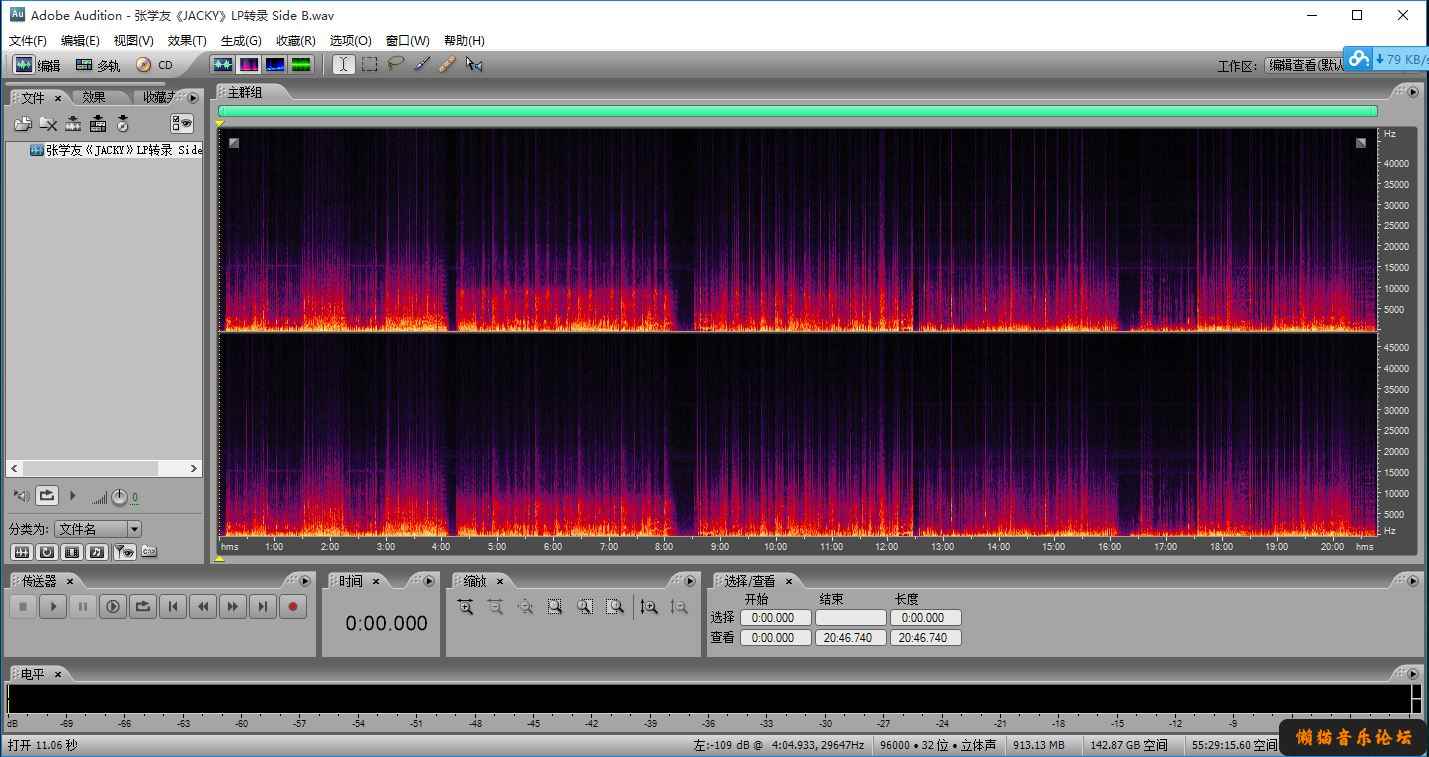Screen dimensions: 1429x757
Task: Select the Scrub tool
Action: [x=474, y=64]
